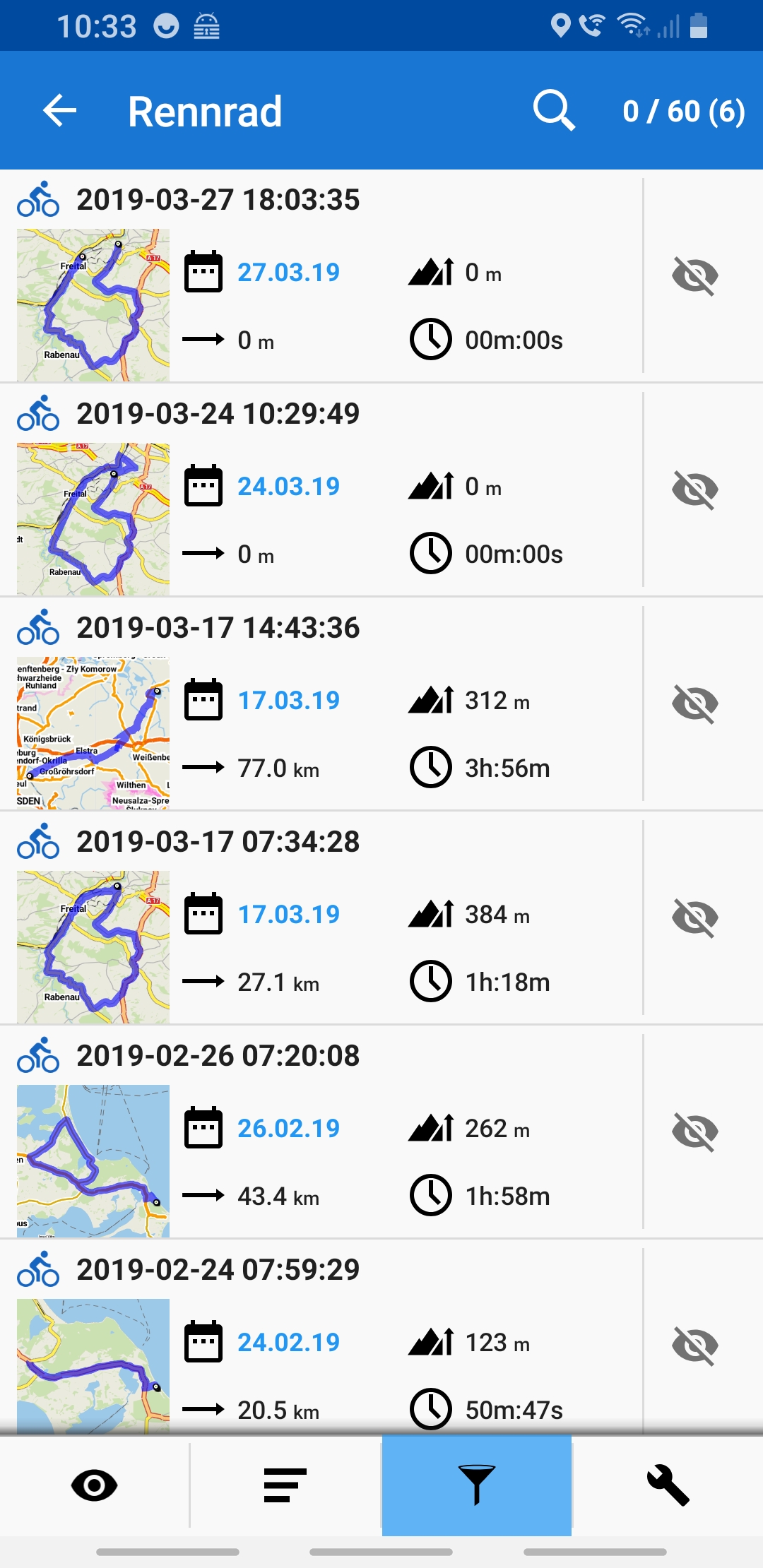Tap the calendar icon beside 17.03.19 with 77.0 km
The image size is (763, 1568).
(203, 700)
